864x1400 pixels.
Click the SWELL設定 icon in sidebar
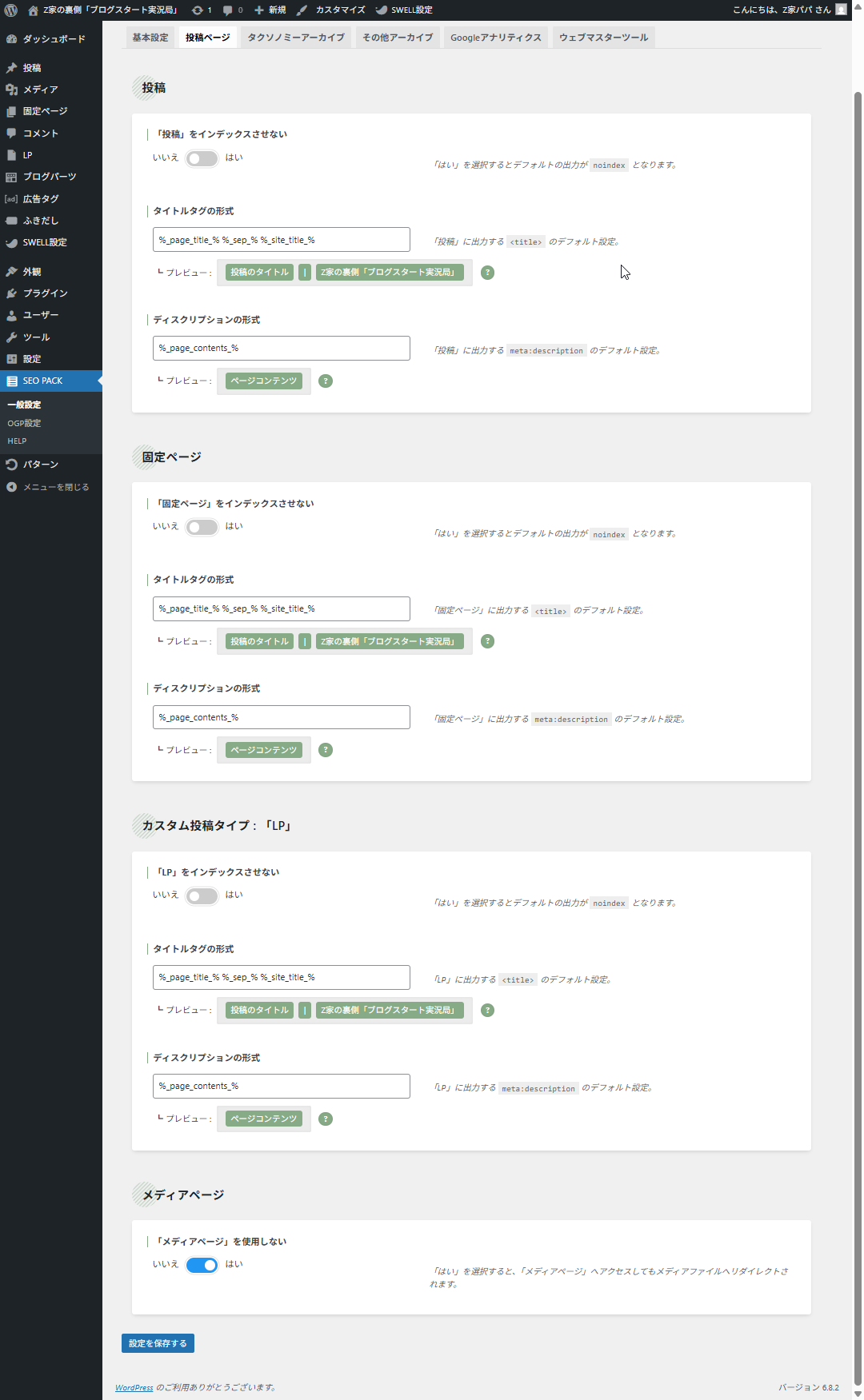click(x=11, y=242)
